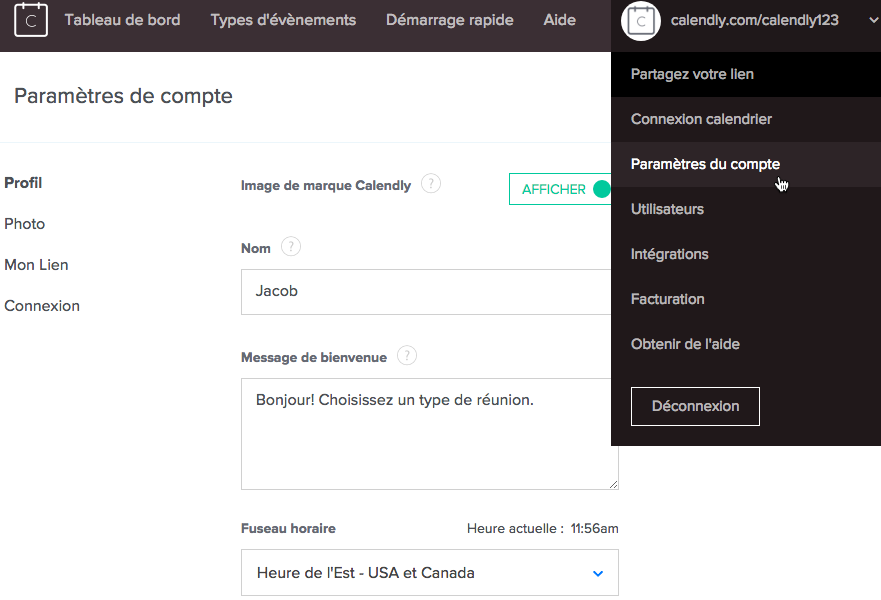The height and width of the screenshot is (600, 881).
Task: Select Obtenir de l'aide
Action: coord(746,344)
